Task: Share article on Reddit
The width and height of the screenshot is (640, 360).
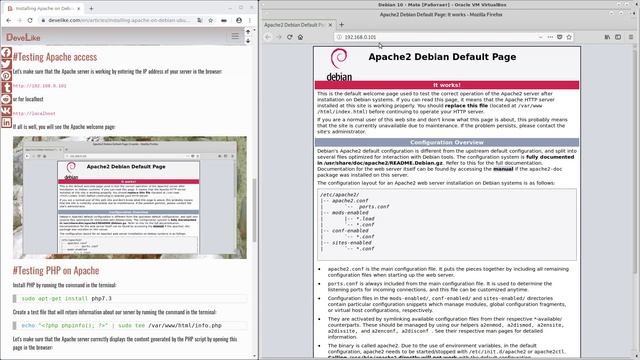Action: coord(6,99)
